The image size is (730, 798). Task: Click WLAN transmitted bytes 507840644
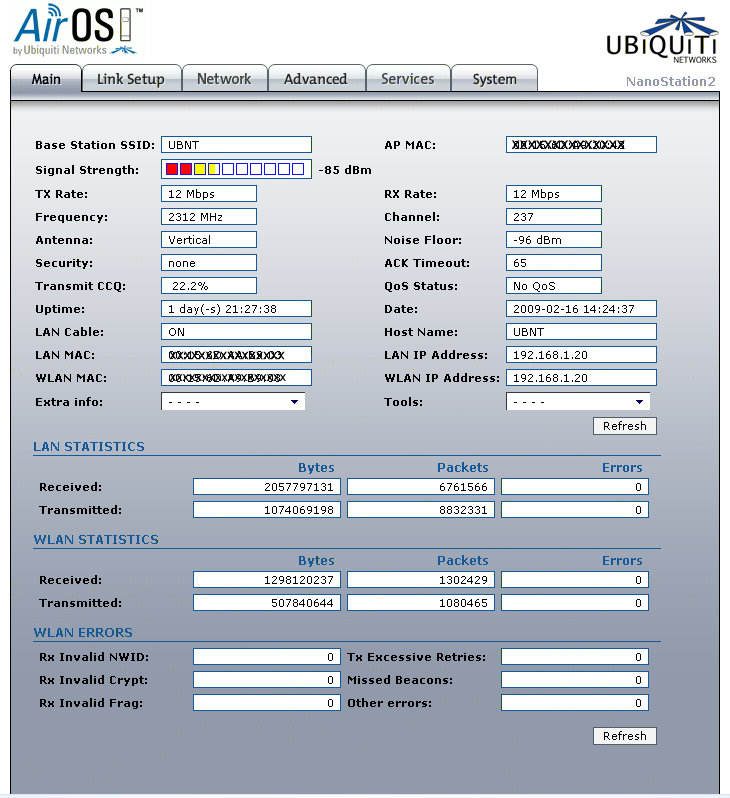coord(267,603)
